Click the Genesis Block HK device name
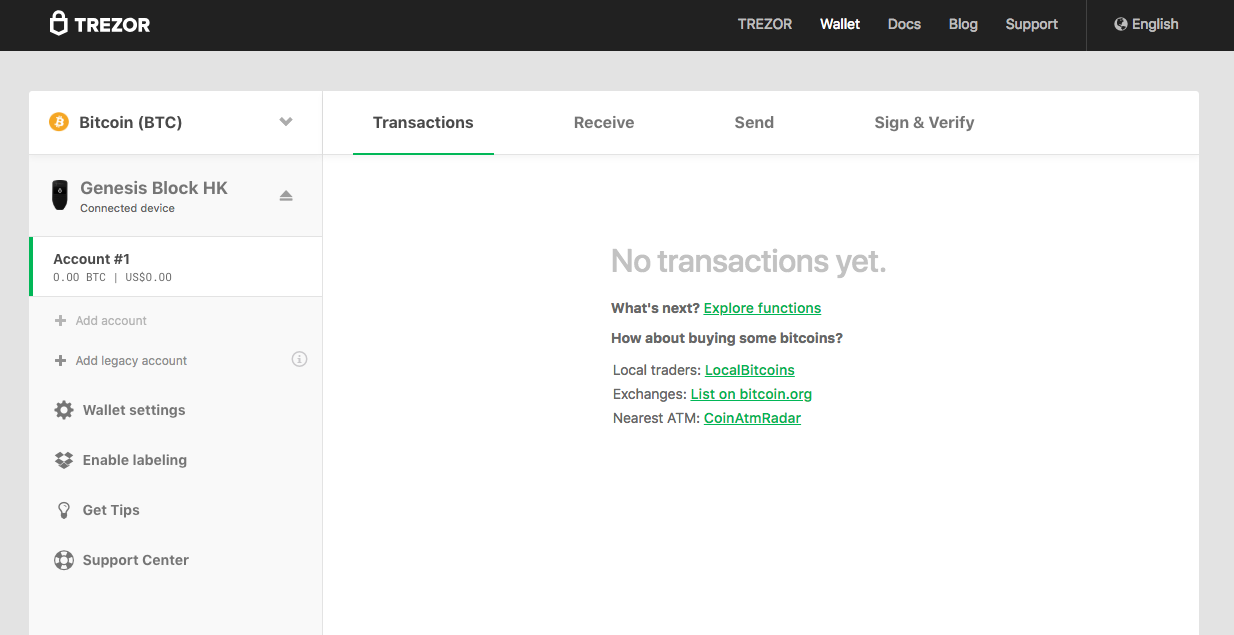The width and height of the screenshot is (1234, 635). click(154, 188)
